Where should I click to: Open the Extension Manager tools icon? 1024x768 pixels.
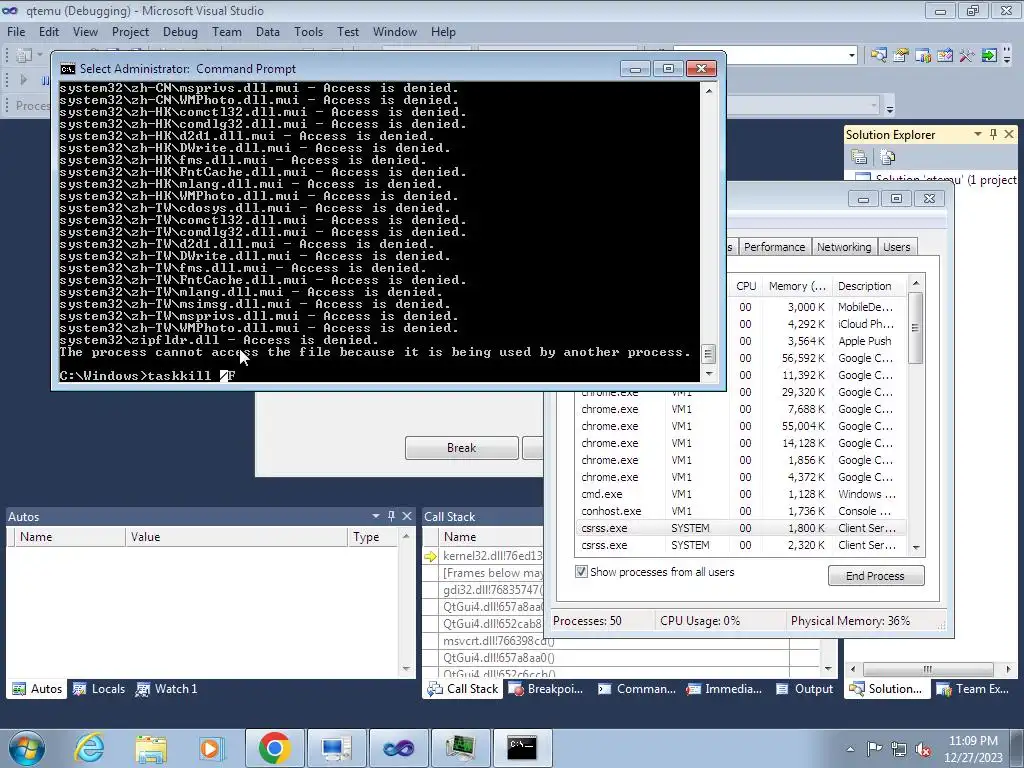pyautogui.click(x=967, y=56)
